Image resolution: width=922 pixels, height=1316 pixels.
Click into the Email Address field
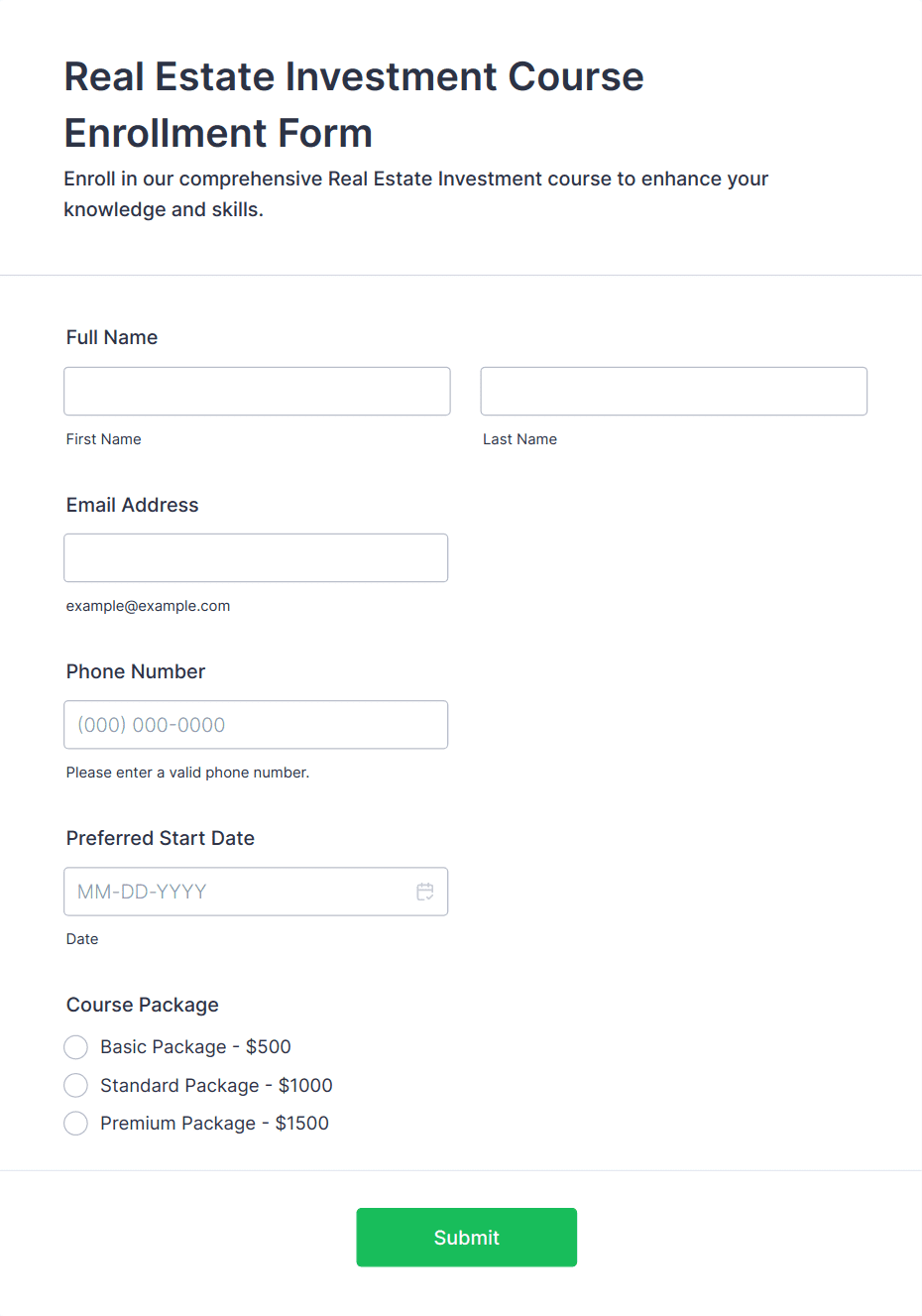(x=256, y=558)
